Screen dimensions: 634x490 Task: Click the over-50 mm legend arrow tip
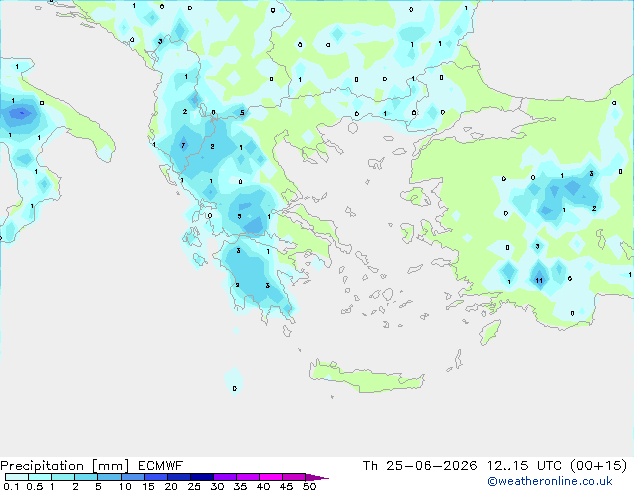[x=317, y=477]
